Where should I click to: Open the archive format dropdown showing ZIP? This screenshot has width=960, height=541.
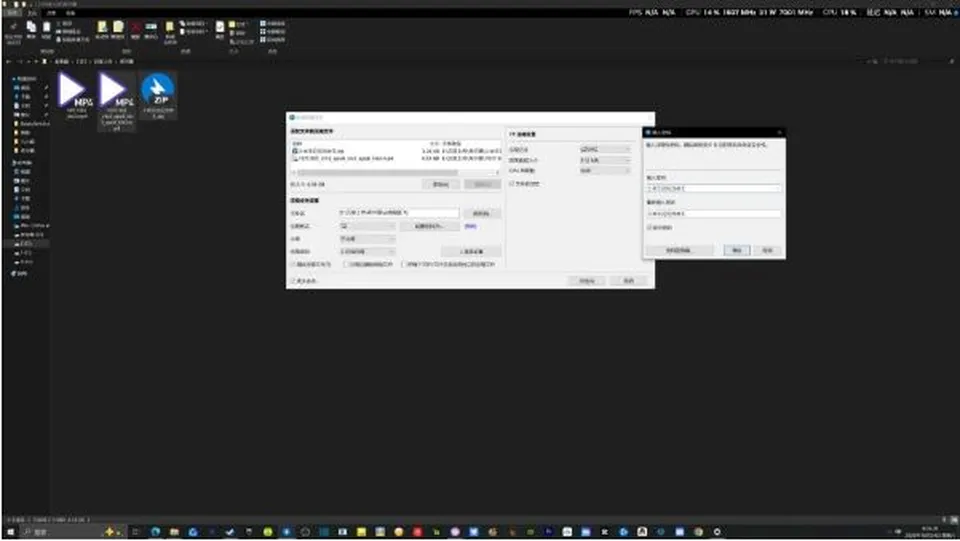[x=367, y=226]
